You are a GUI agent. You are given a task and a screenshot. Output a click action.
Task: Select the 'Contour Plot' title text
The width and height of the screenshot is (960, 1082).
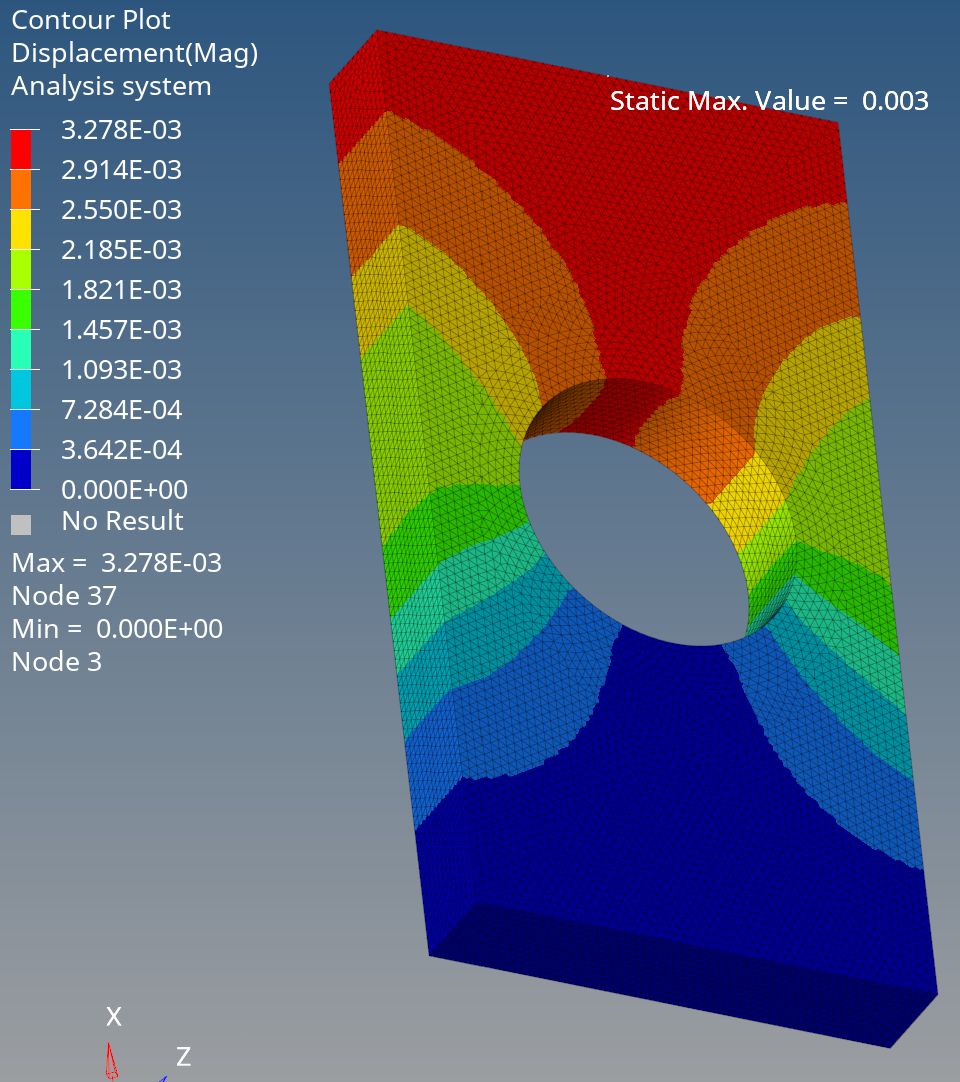pyautogui.click(x=90, y=20)
